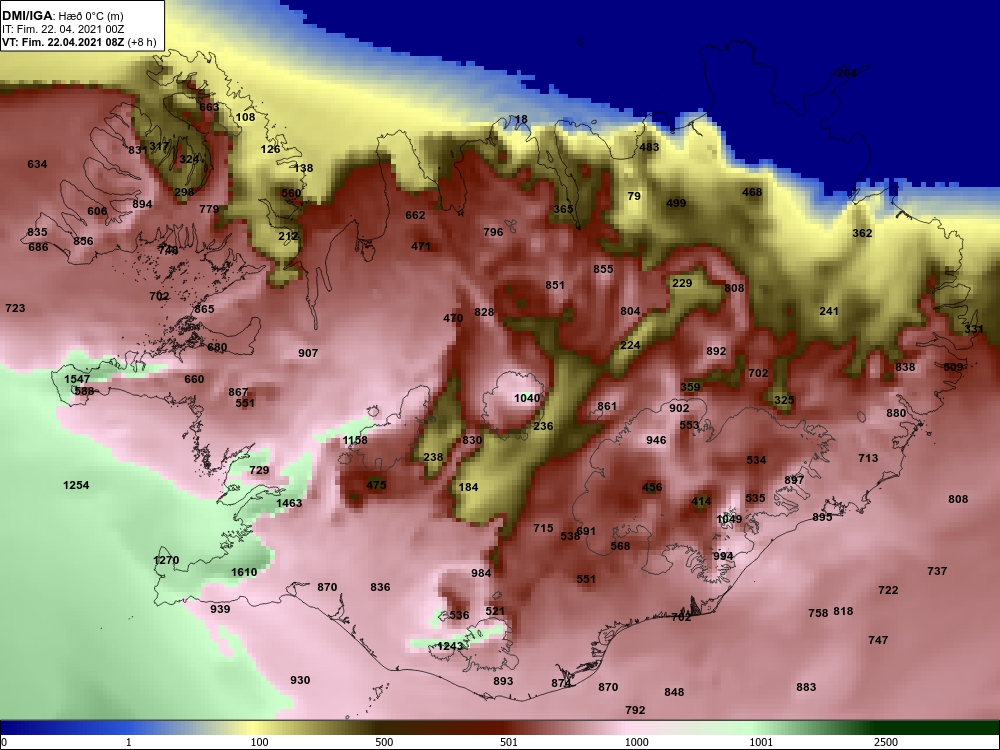Click the map value 236
Viewport: 1000px width, 750px height.
(x=543, y=426)
